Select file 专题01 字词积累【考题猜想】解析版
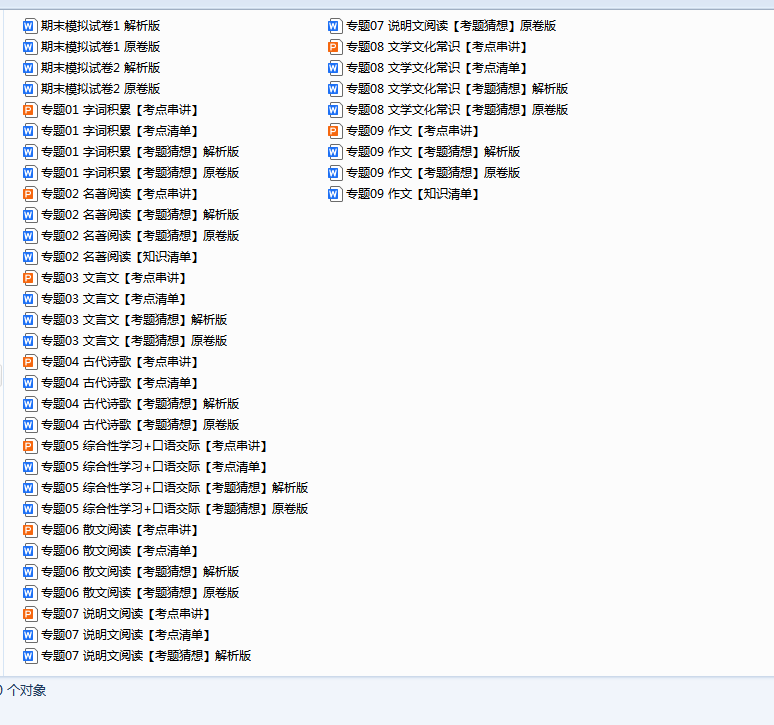 [x=140, y=152]
